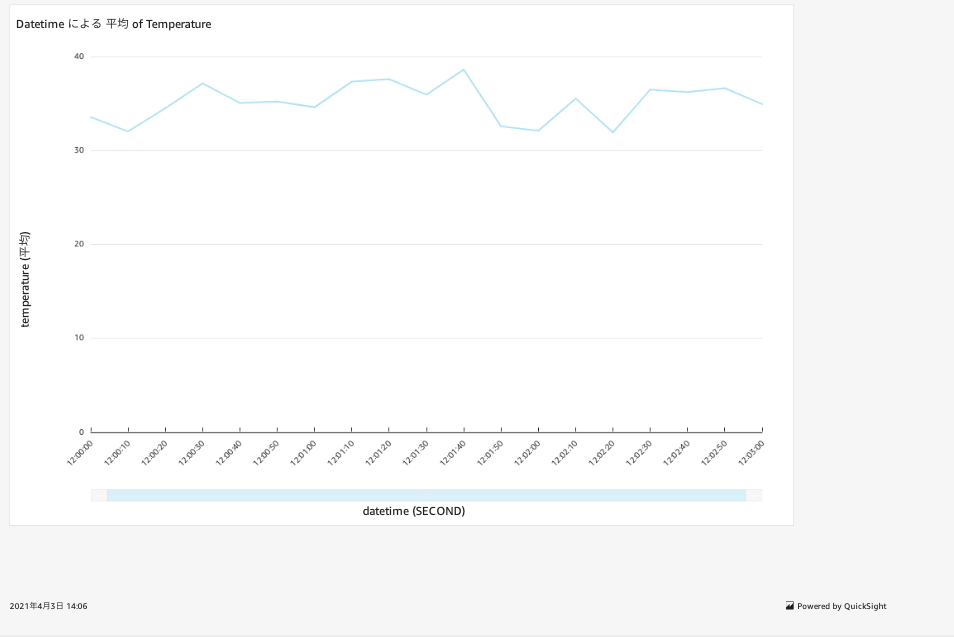The height and width of the screenshot is (637, 954).
Task: Select the left handle of the date range slider
Action: pos(99,494)
